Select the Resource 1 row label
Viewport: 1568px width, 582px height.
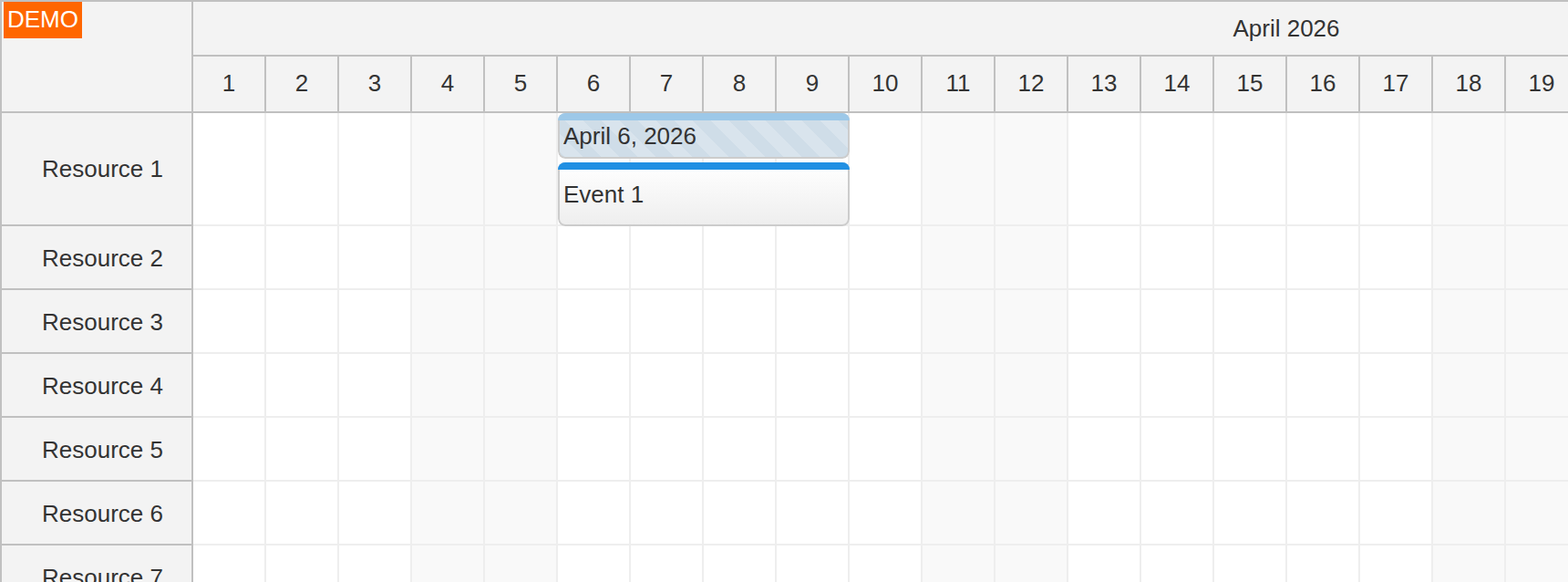(101, 169)
